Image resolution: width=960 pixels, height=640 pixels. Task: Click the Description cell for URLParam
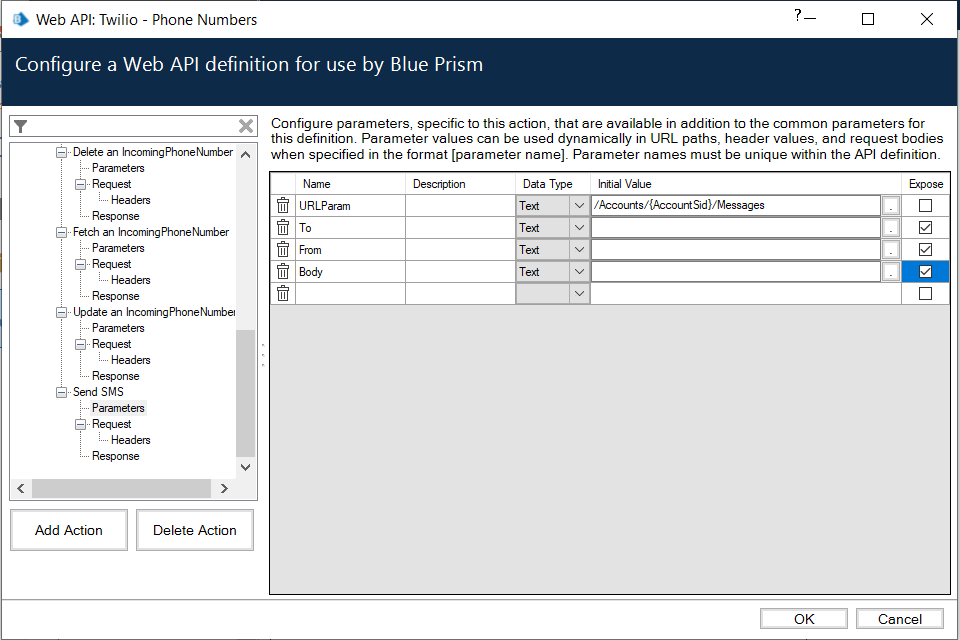[460, 206]
